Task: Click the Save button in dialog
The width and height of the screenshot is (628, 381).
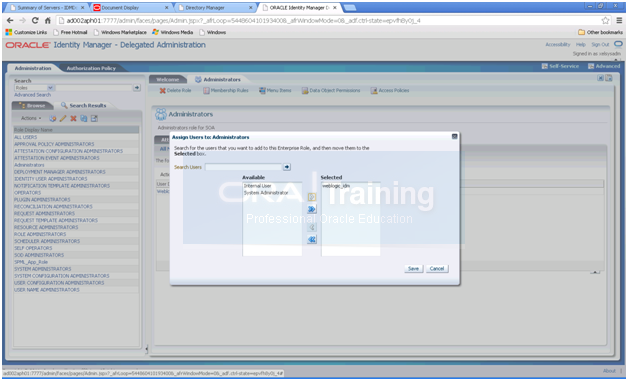Action: pyautogui.click(x=413, y=268)
